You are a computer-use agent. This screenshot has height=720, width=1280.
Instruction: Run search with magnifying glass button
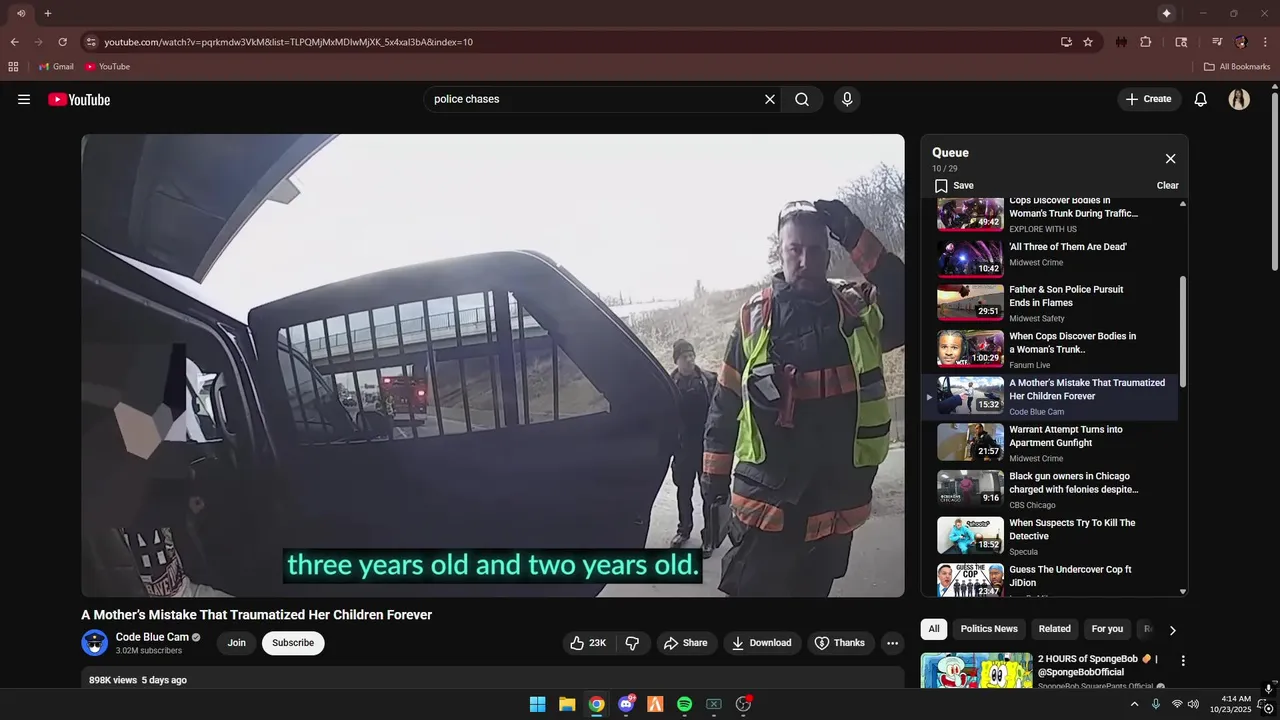(x=802, y=99)
